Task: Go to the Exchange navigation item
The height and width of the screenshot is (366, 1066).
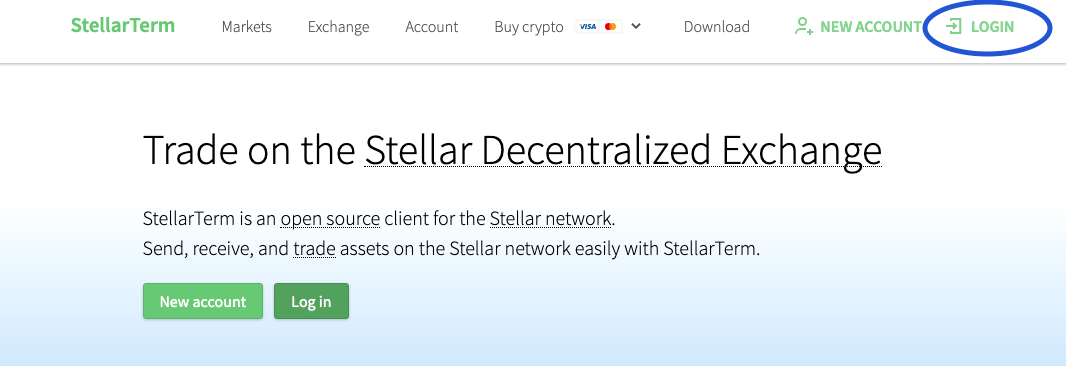Action: point(339,27)
